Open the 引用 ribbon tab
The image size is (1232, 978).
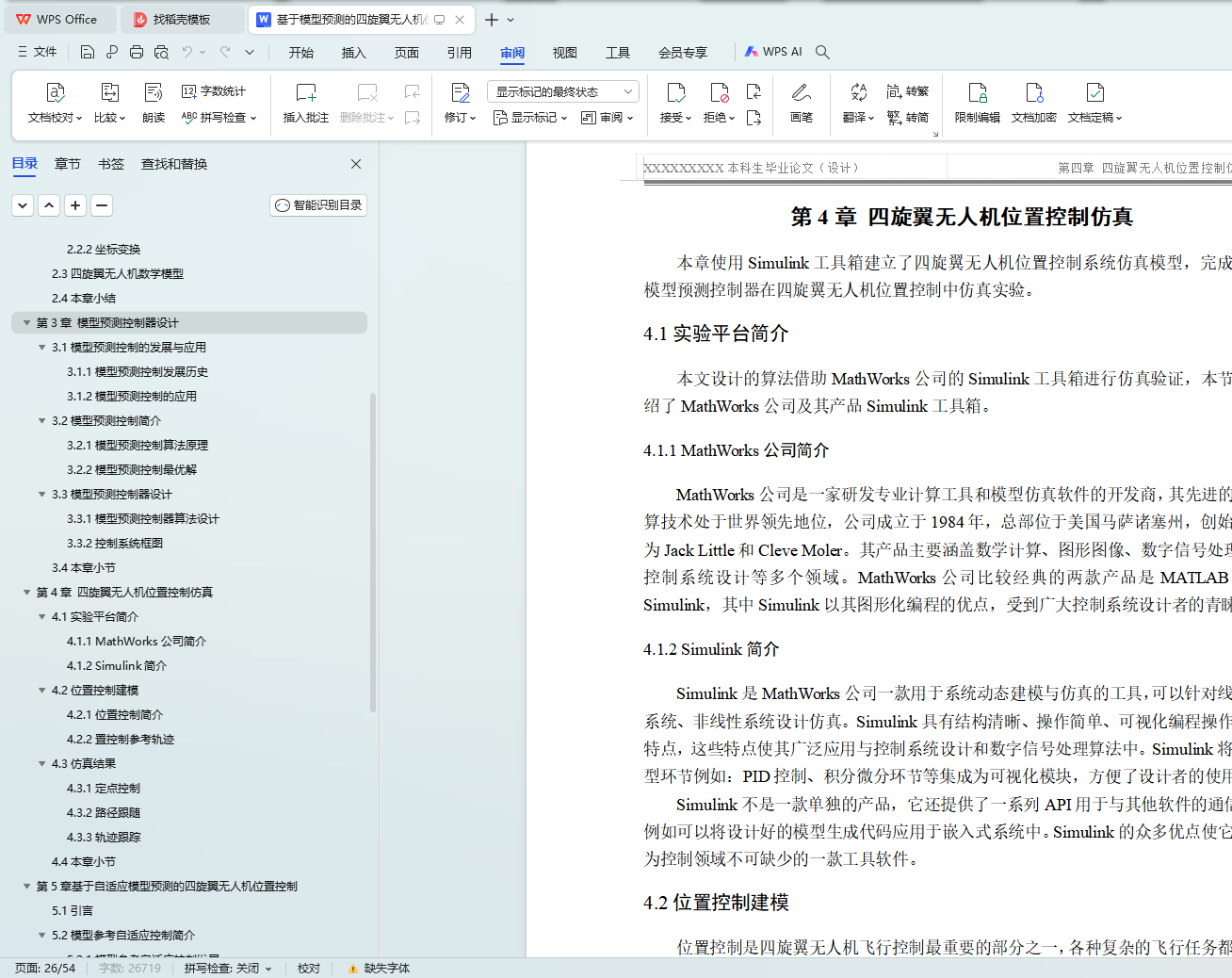460,53
